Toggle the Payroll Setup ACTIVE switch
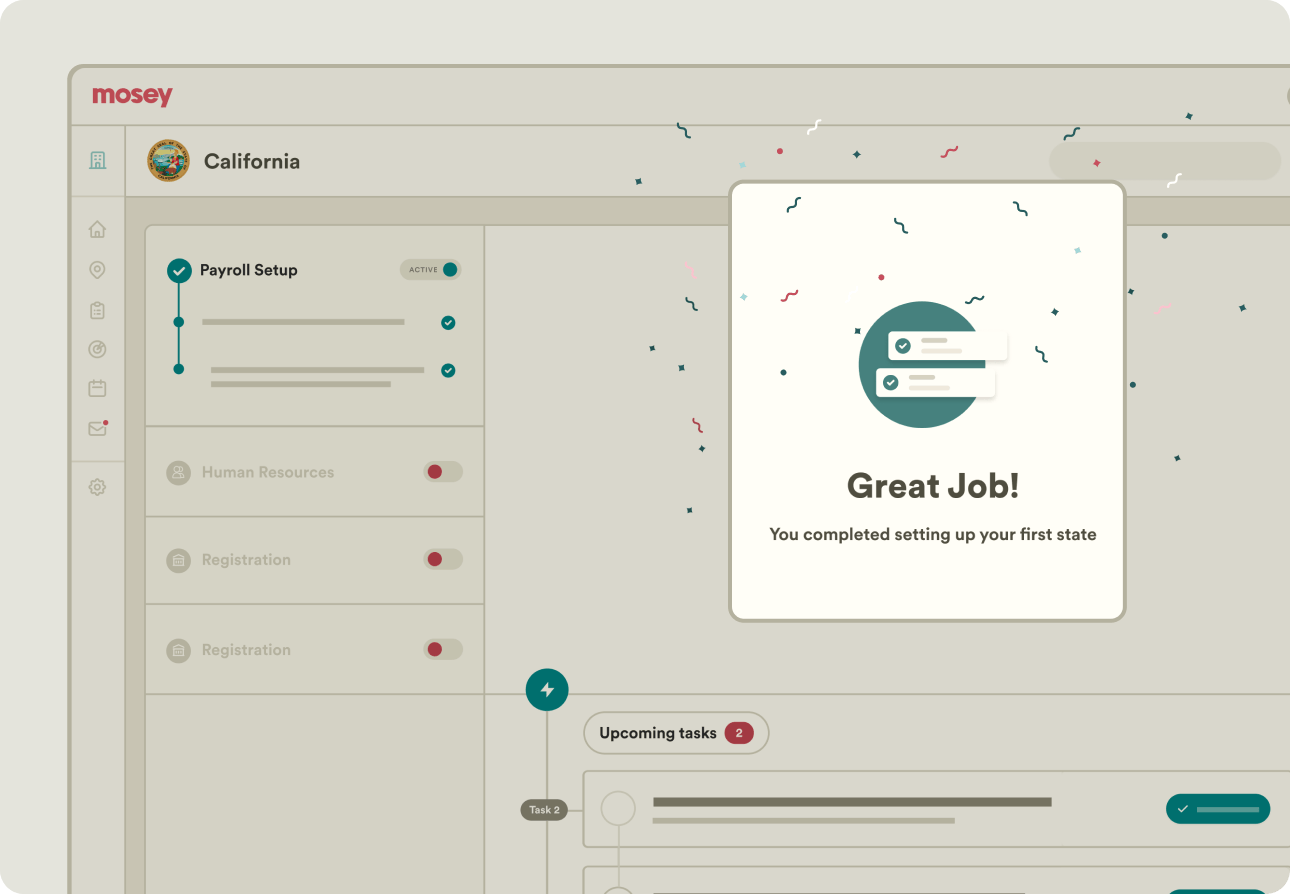This screenshot has height=894, width=1290. 431,269
